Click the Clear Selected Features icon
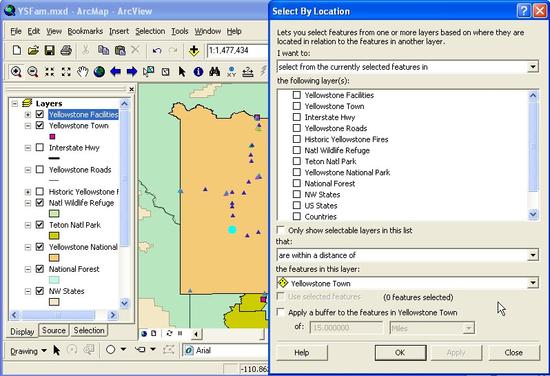Screen dimensions: 550x376 pyautogui.click(x=165, y=72)
